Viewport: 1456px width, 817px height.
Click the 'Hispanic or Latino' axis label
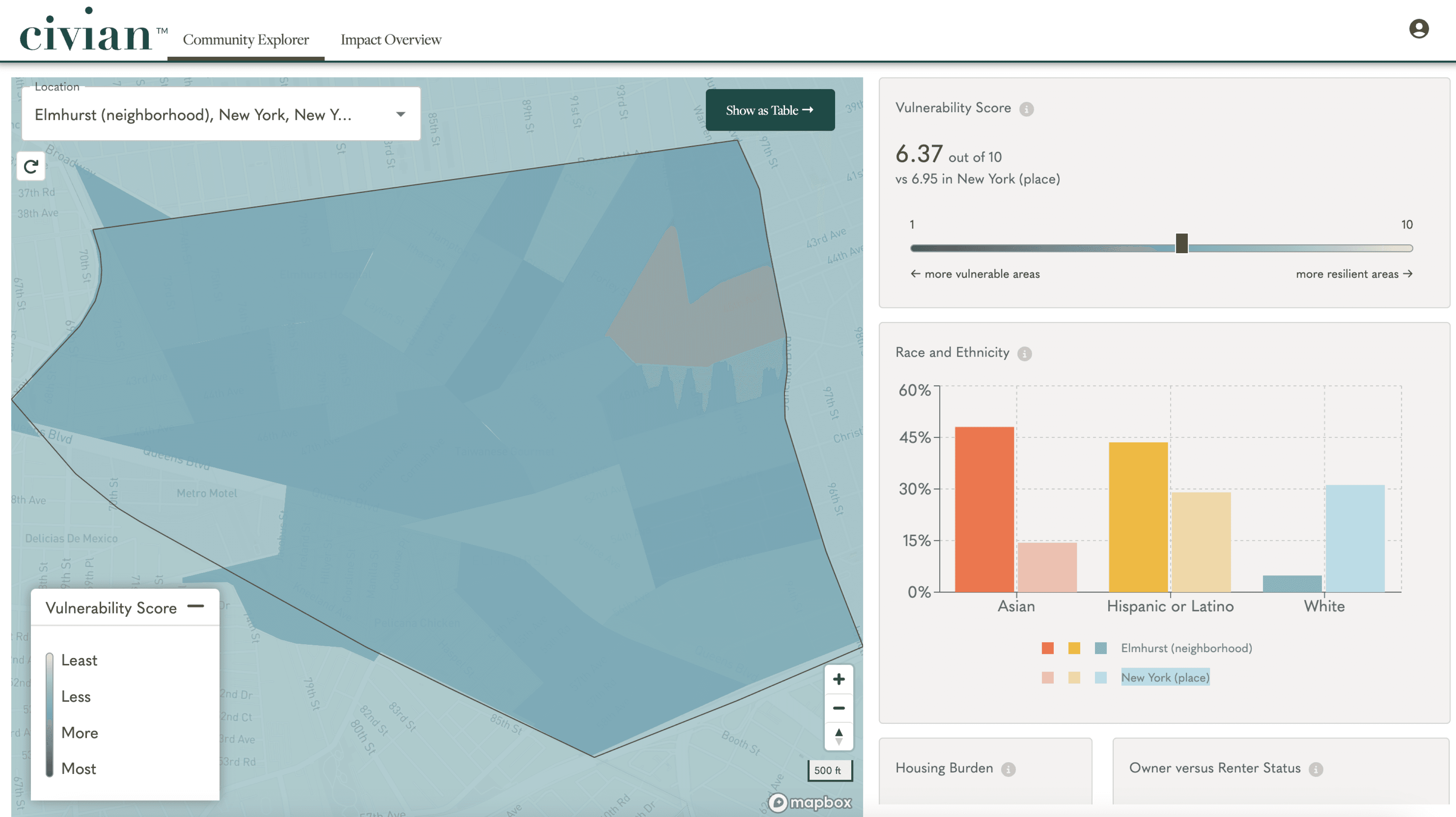pos(1170,606)
